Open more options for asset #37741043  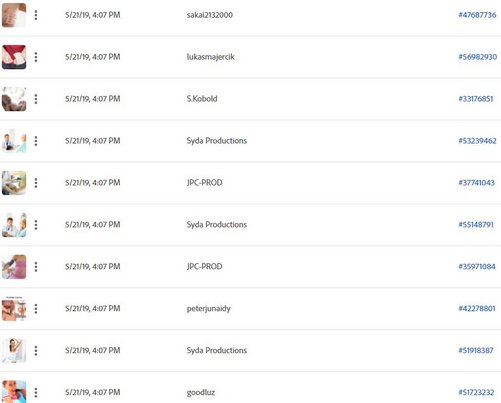(x=36, y=183)
